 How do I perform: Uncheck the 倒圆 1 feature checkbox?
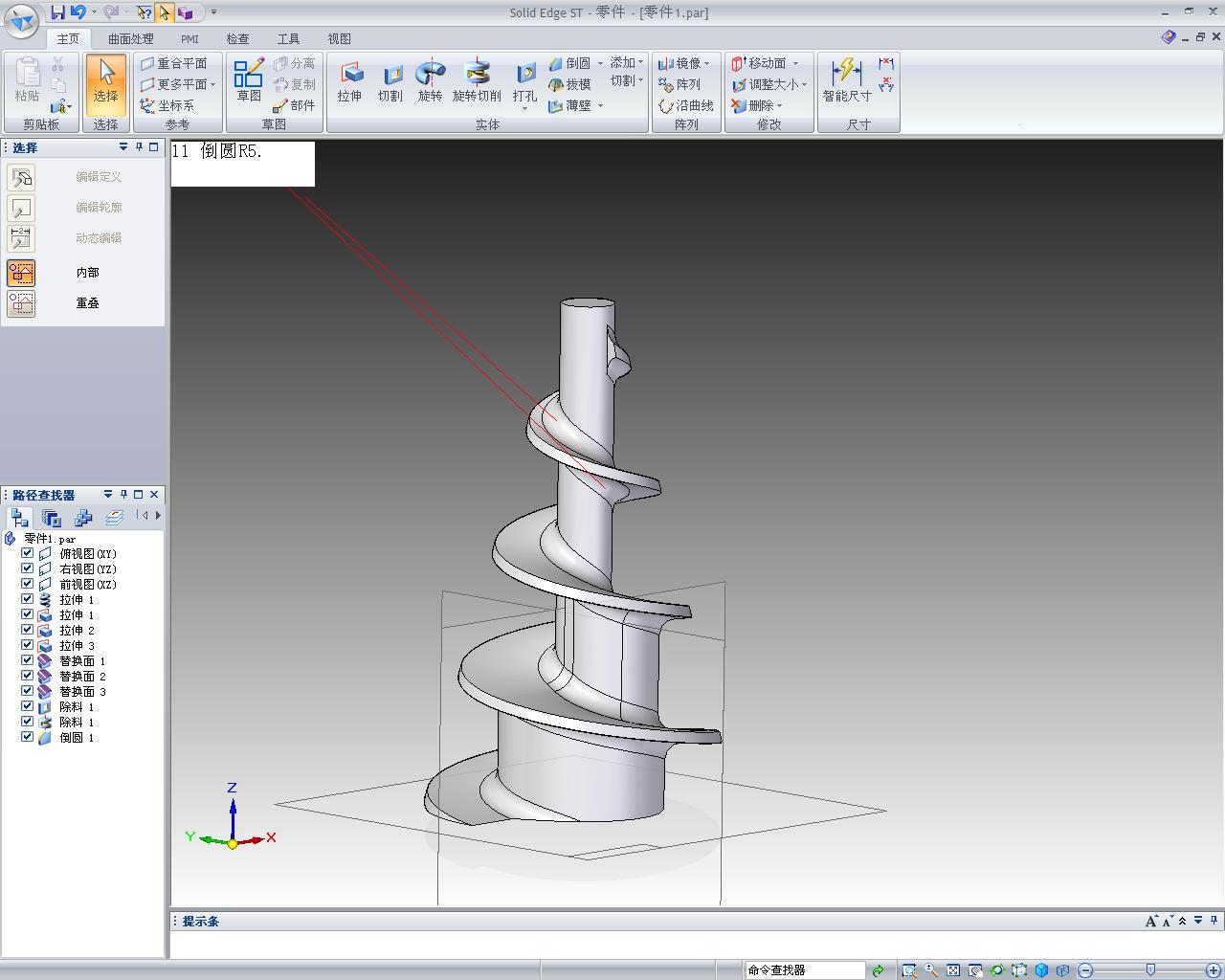27,737
